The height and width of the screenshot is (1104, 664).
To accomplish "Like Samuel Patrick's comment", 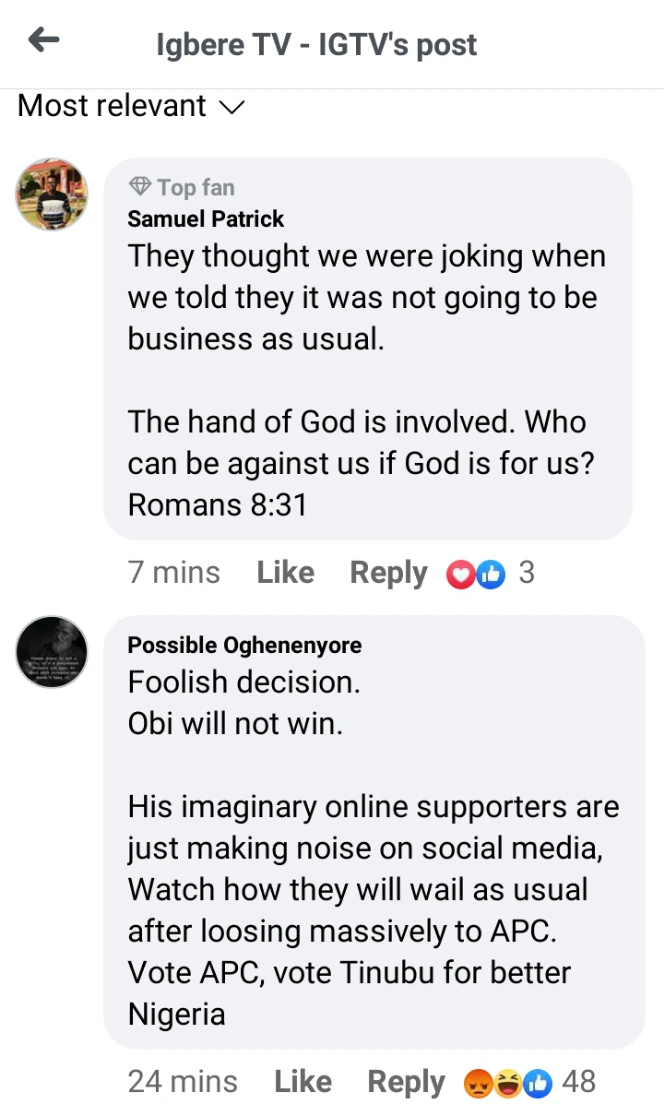I will (x=285, y=572).
